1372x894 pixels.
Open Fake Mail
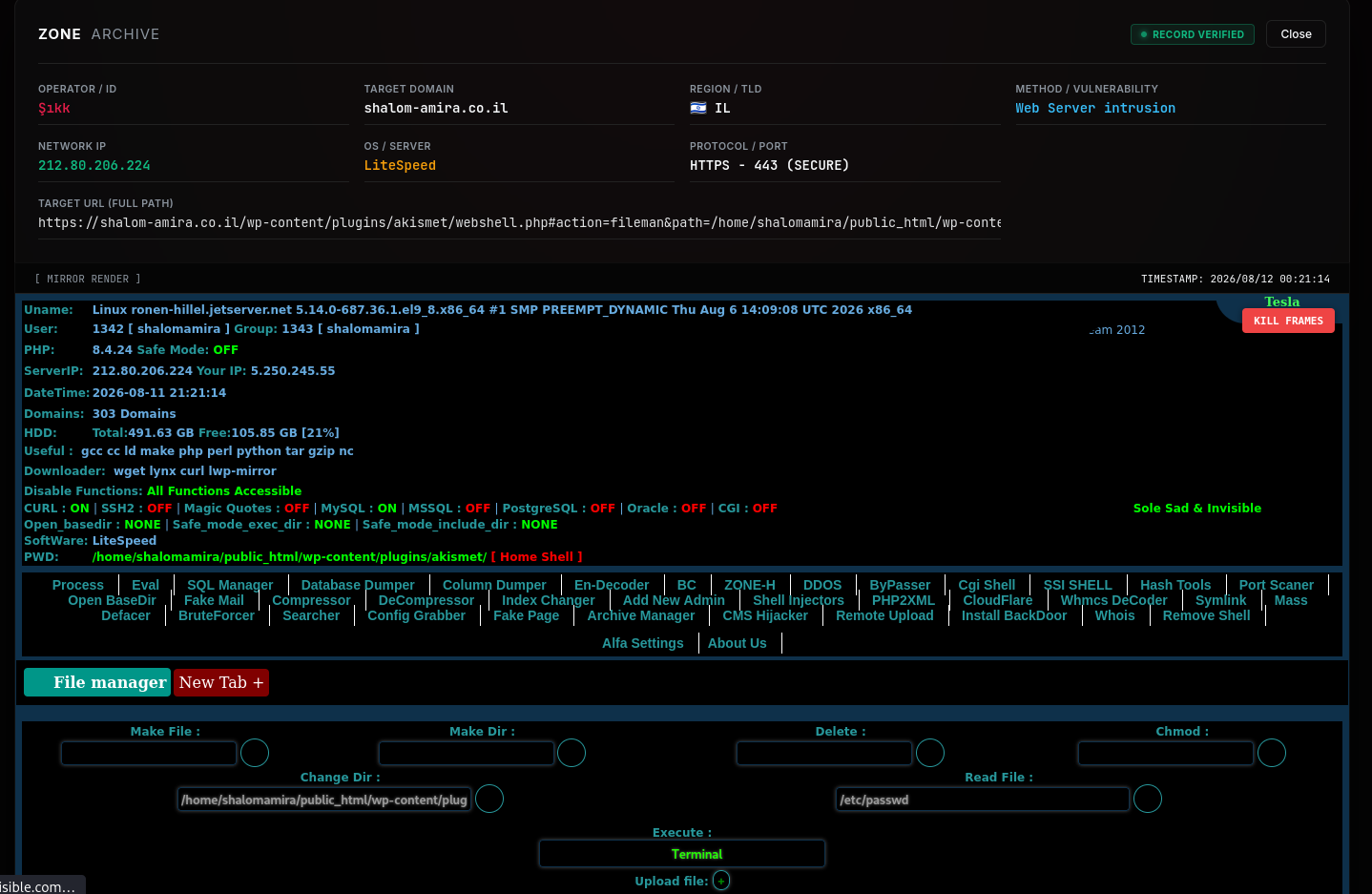[214, 600]
